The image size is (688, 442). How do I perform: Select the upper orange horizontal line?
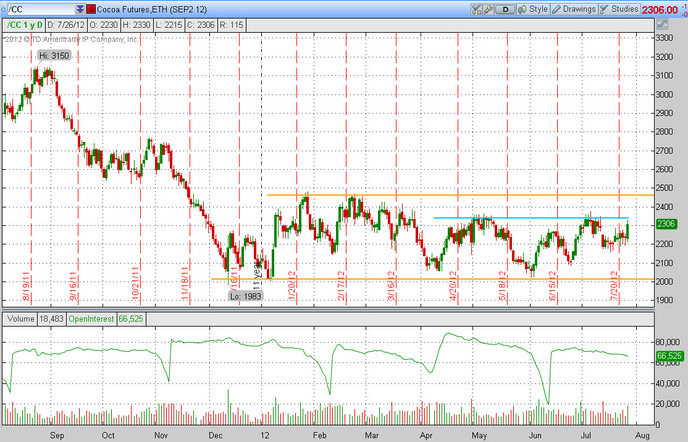460,195
